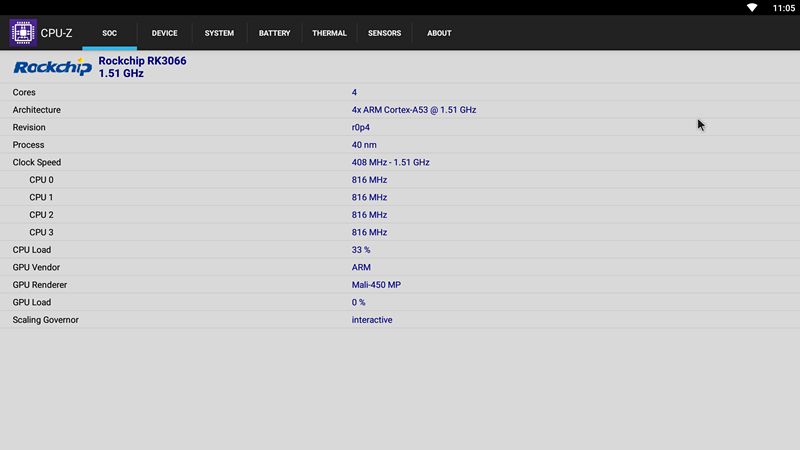This screenshot has width=800, height=450.
Task: Go to the SENSORS tab
Action: 384,33
